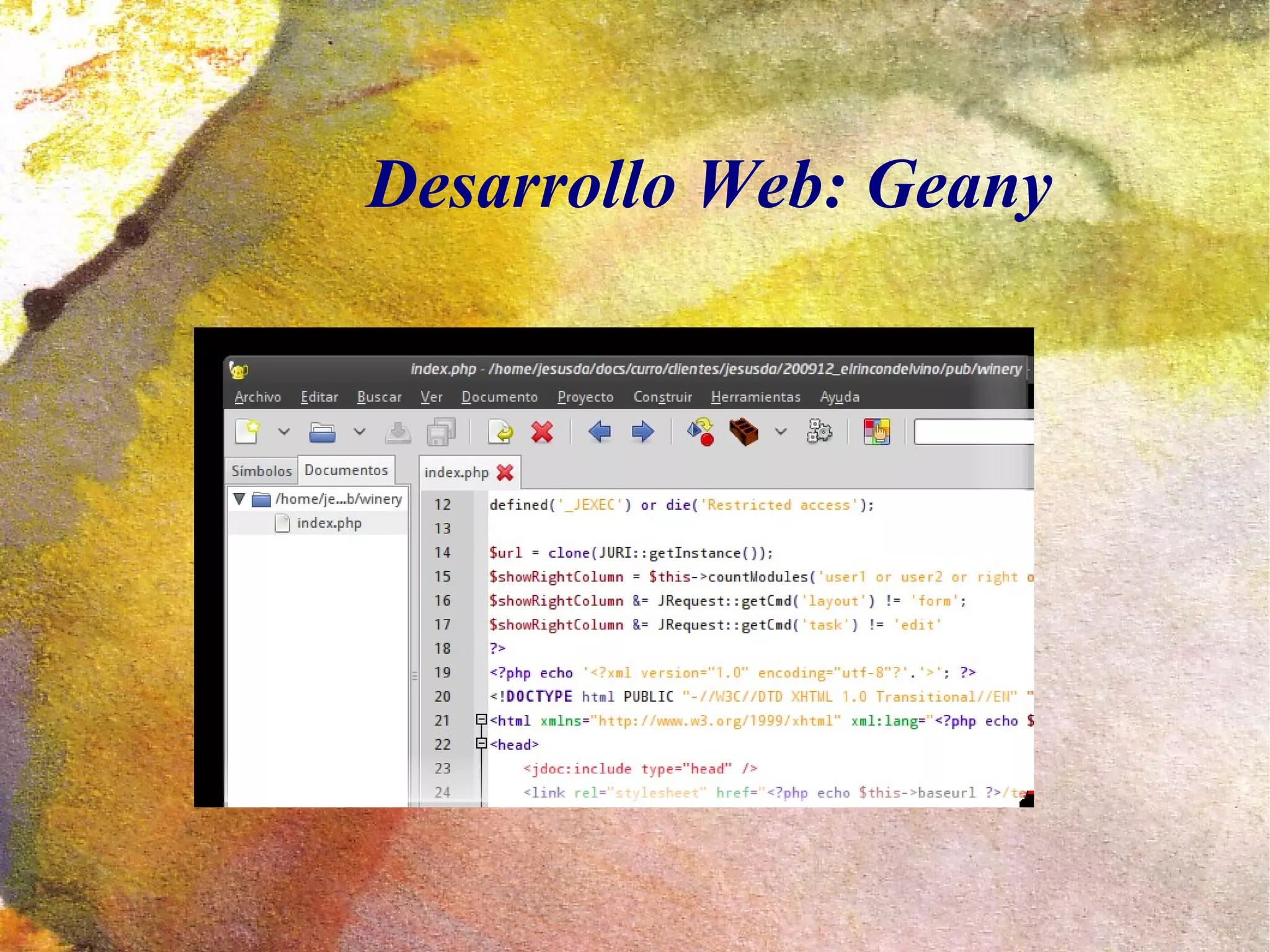This screenshot has width=1270, height=952.
Task: Open the Editar menu
Action: click(x=319, y=397)
